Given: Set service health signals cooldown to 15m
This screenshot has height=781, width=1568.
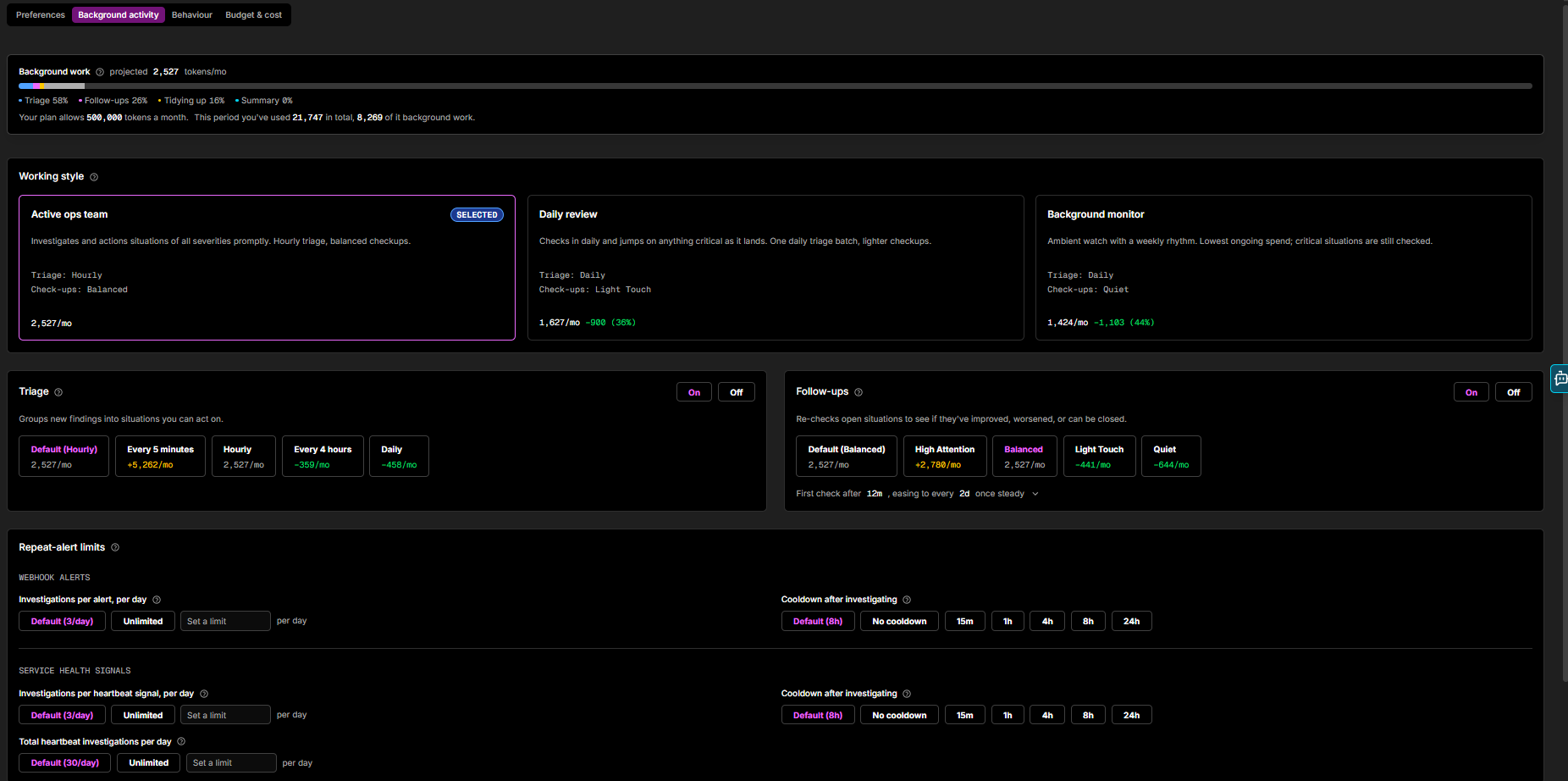Looking at the screenshot, I should [965, 716].
